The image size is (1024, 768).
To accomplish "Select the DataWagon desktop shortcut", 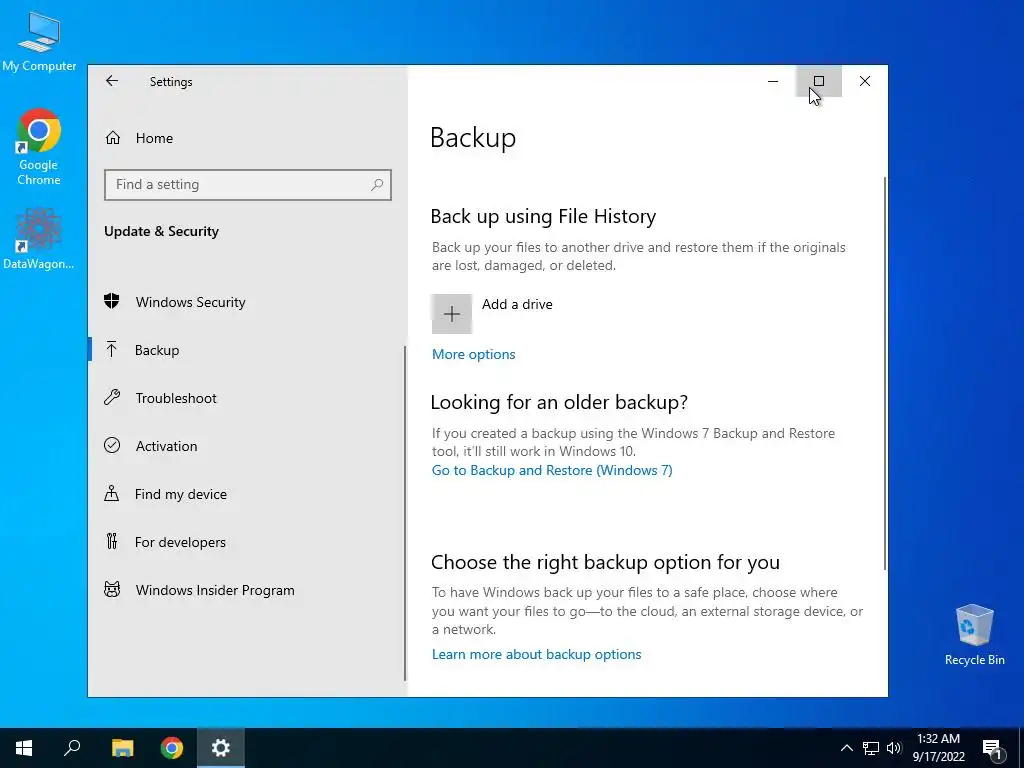I will (39, 238).
